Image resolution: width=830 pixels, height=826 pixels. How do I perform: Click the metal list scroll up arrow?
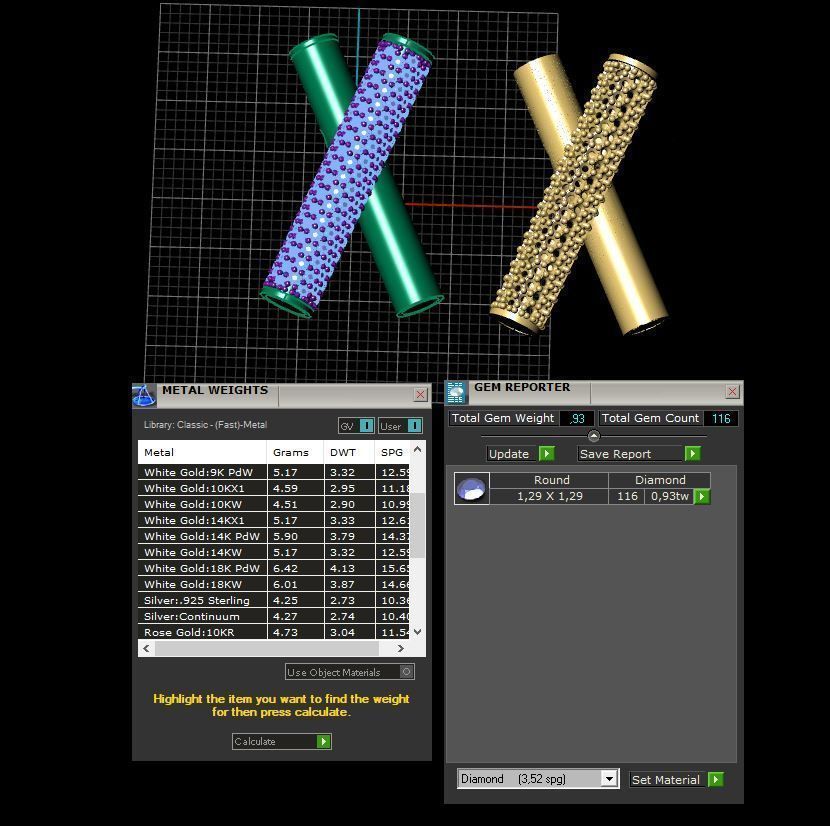pyautogui.click(x=418, y=450)
